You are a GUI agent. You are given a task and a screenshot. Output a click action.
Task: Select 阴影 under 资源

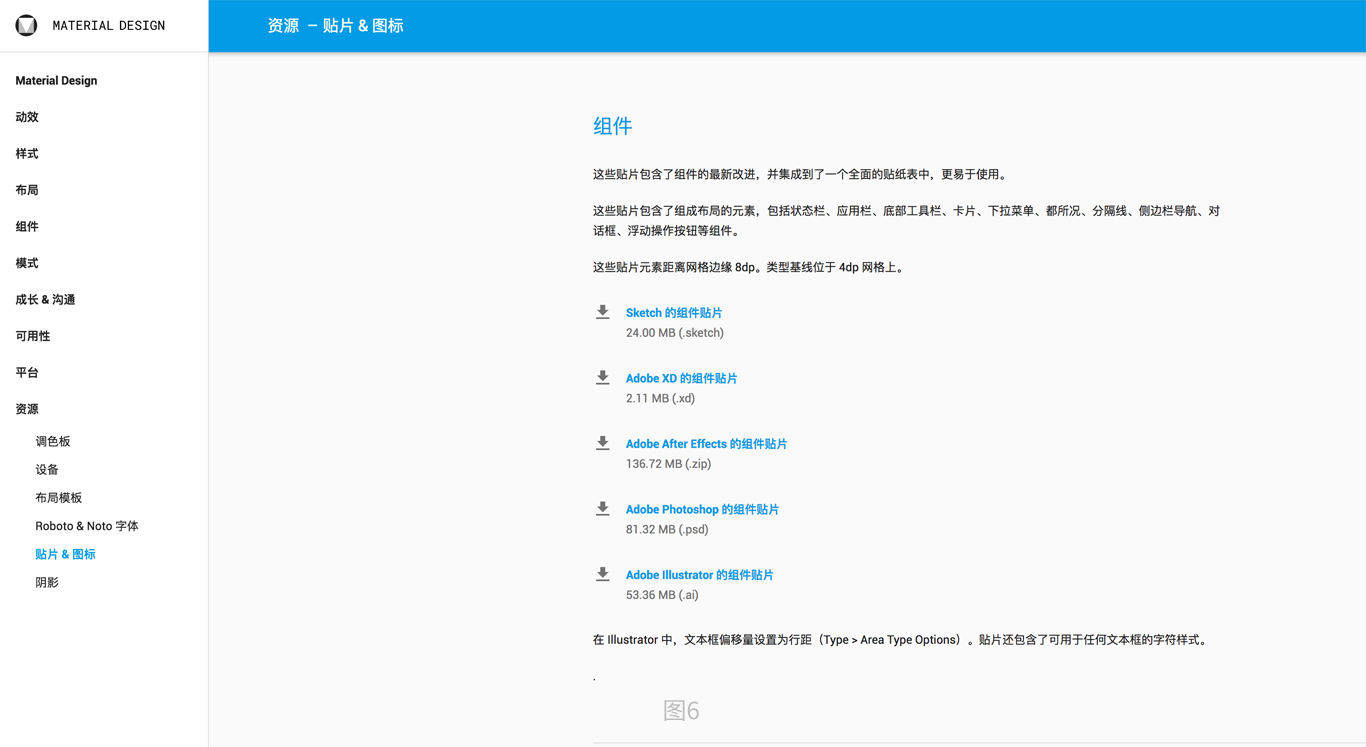(47, 582)
